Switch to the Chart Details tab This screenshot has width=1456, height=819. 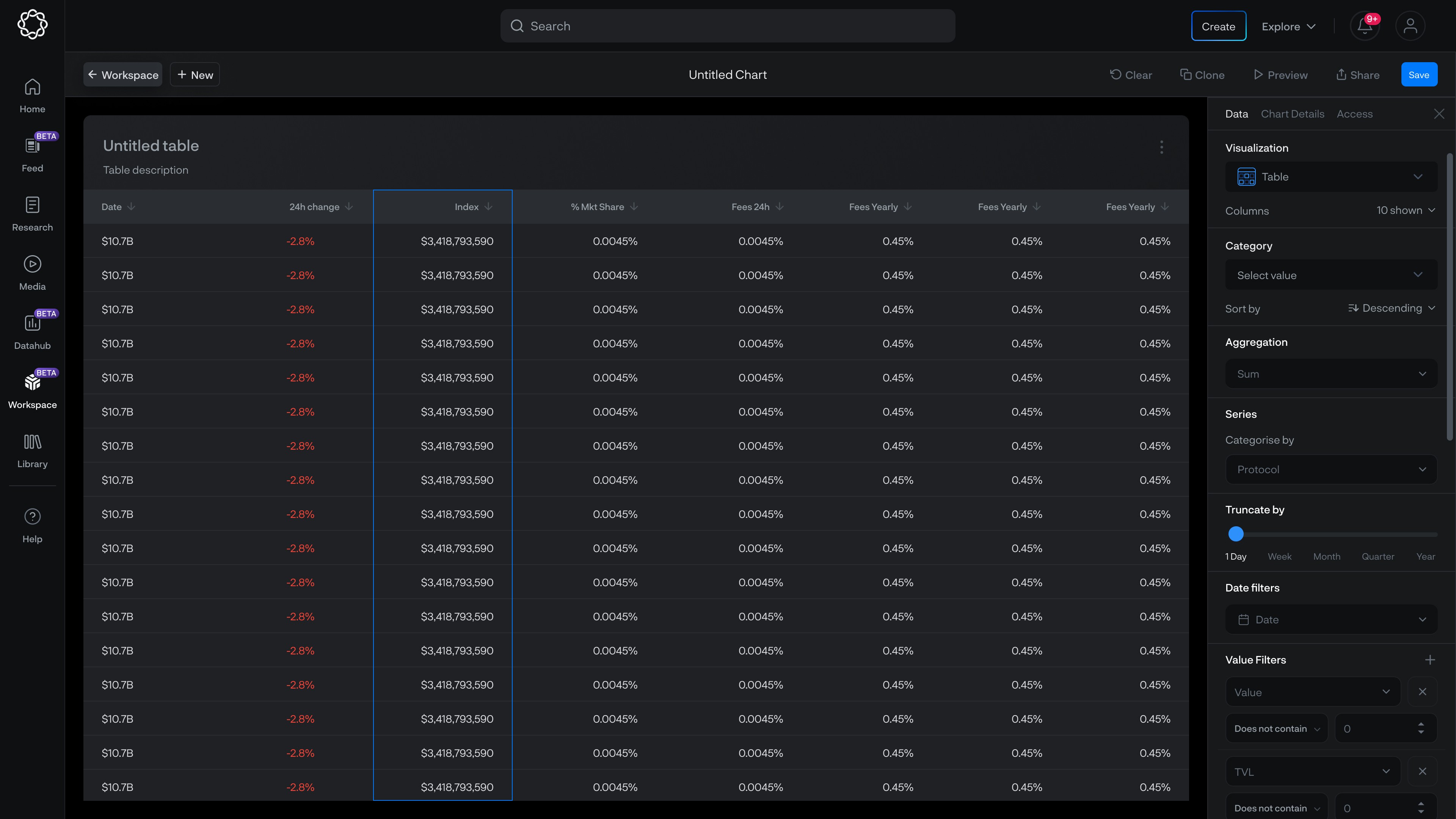point(1292,114)
